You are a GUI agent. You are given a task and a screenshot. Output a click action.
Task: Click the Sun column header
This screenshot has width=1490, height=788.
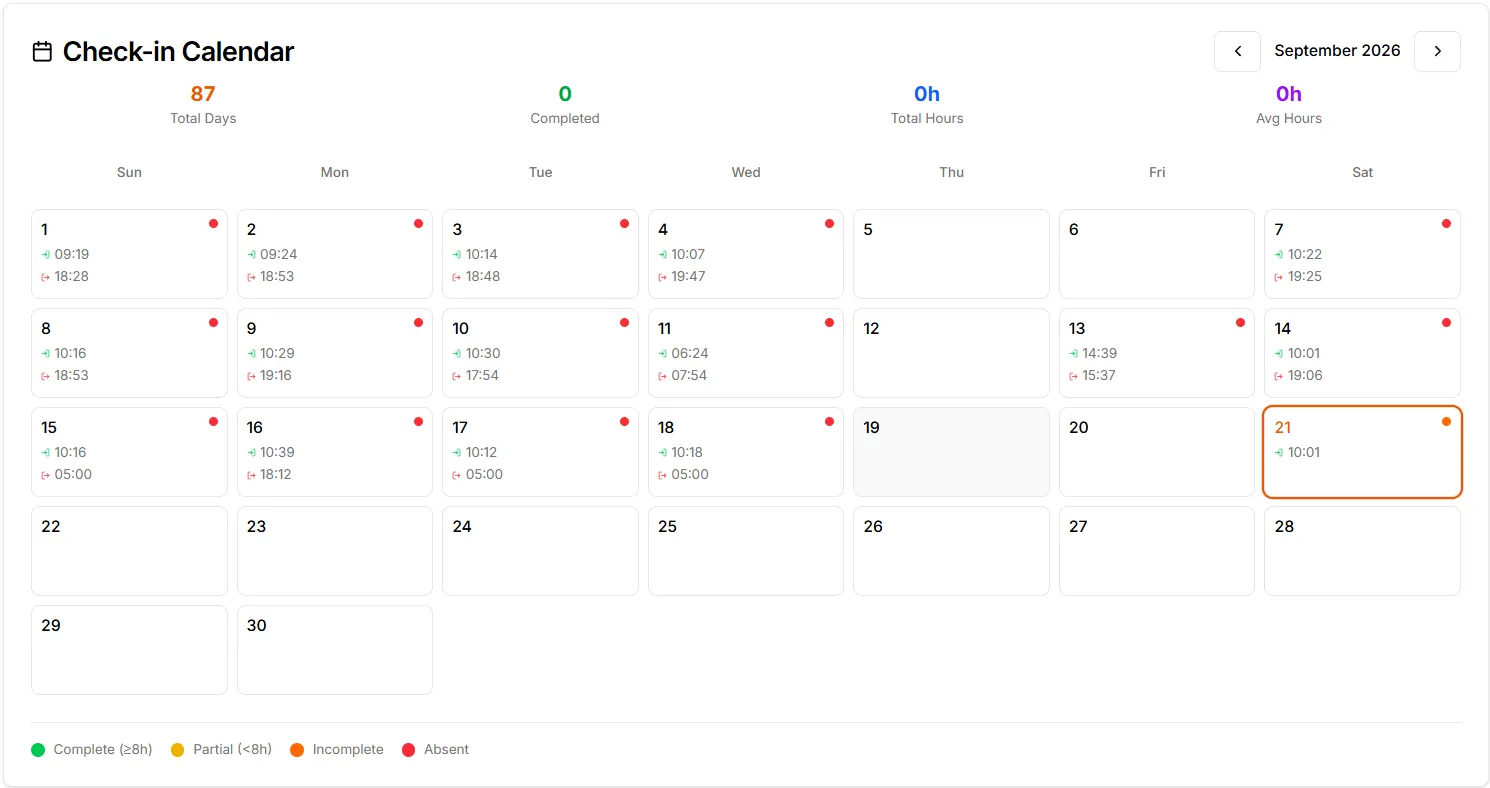[129, 172]
